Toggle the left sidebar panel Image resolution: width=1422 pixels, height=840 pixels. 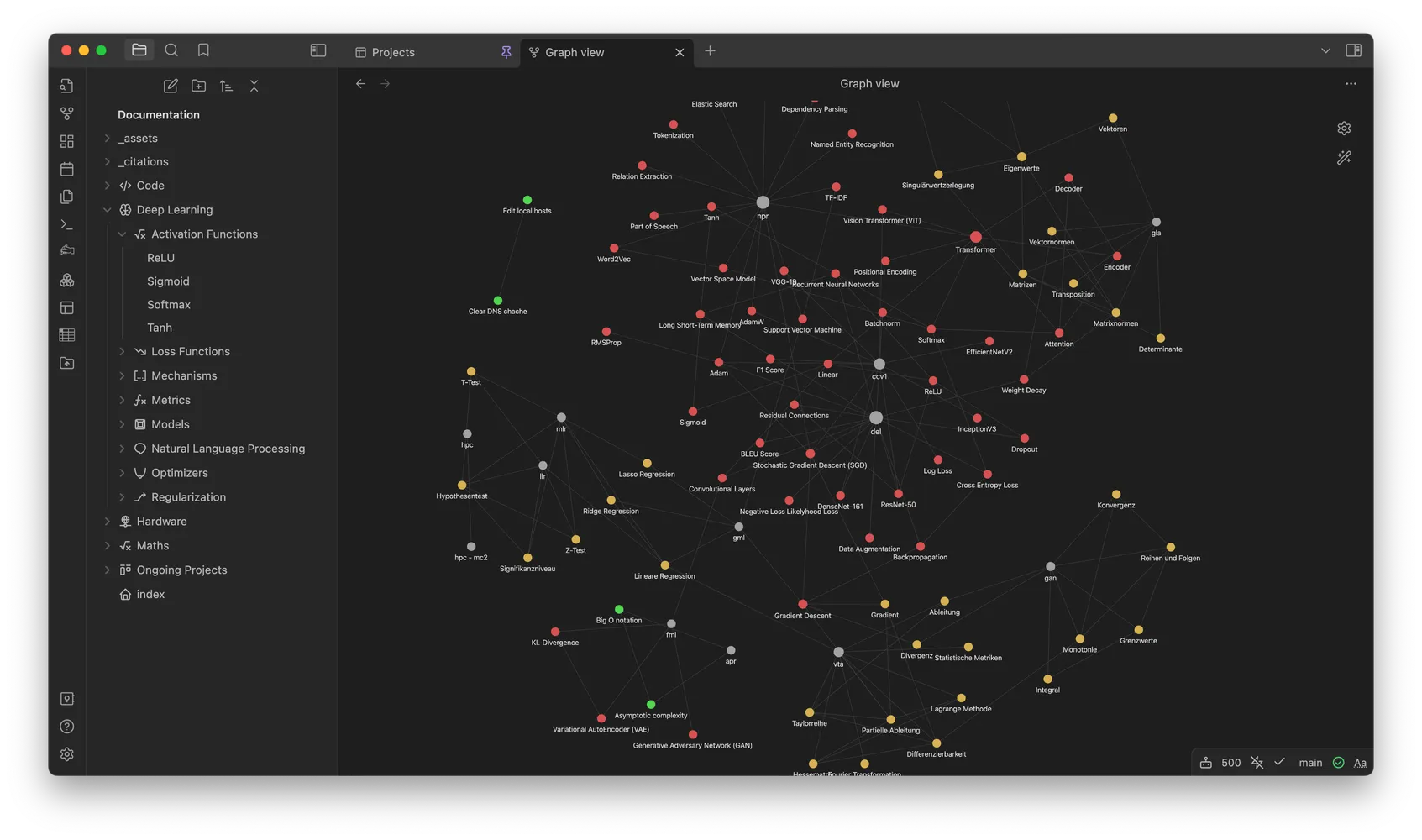pos(317,50)
